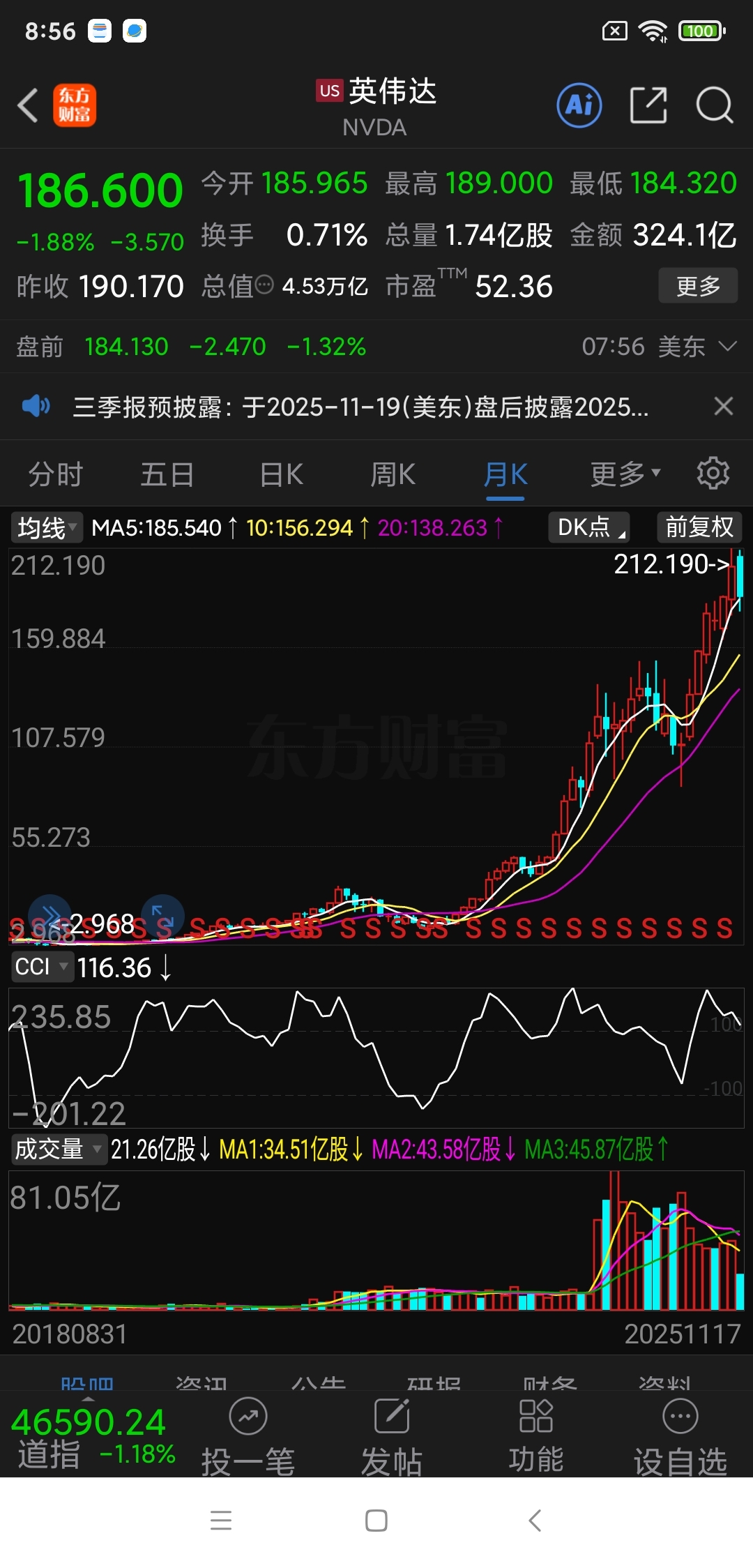Image resolution: width=753 pixels, height=1568 pixels.
Task: Tap the battery 100 indicator
Action: tap(702, 31)
